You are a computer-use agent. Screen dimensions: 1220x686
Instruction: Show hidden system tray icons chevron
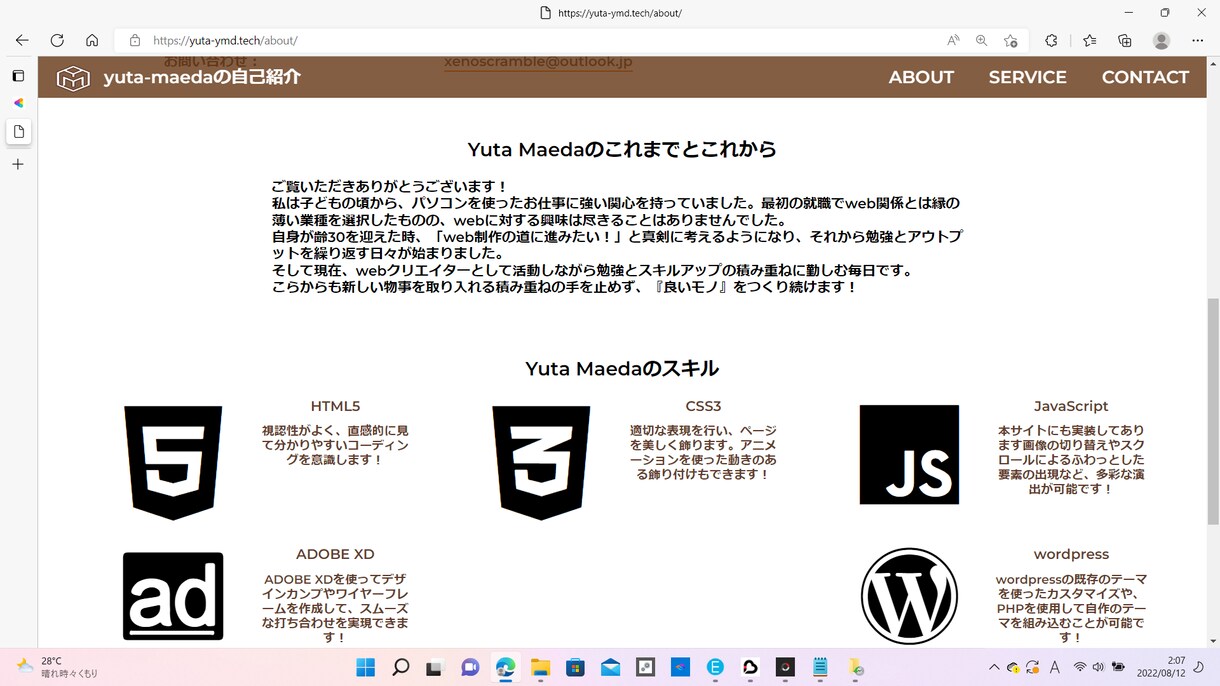994,667
